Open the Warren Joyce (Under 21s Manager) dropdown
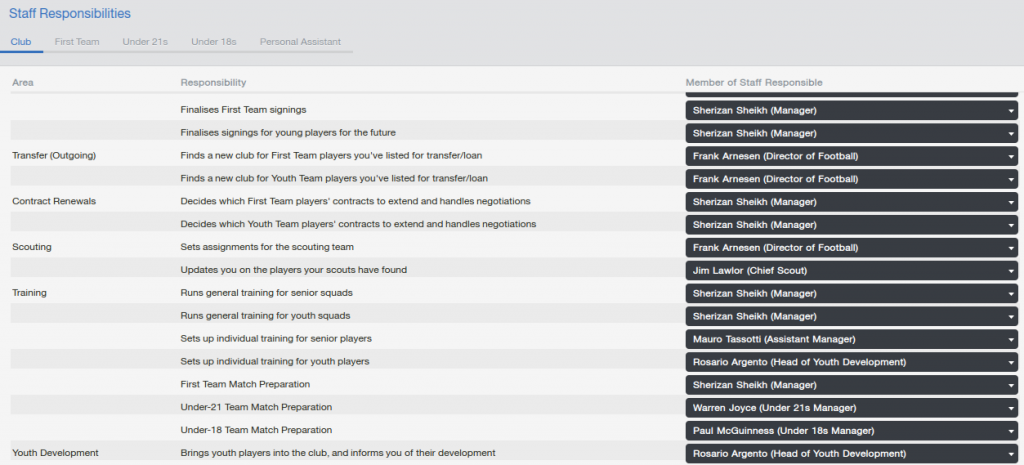This screenshot has height=465, width=1024. (851, 408)
